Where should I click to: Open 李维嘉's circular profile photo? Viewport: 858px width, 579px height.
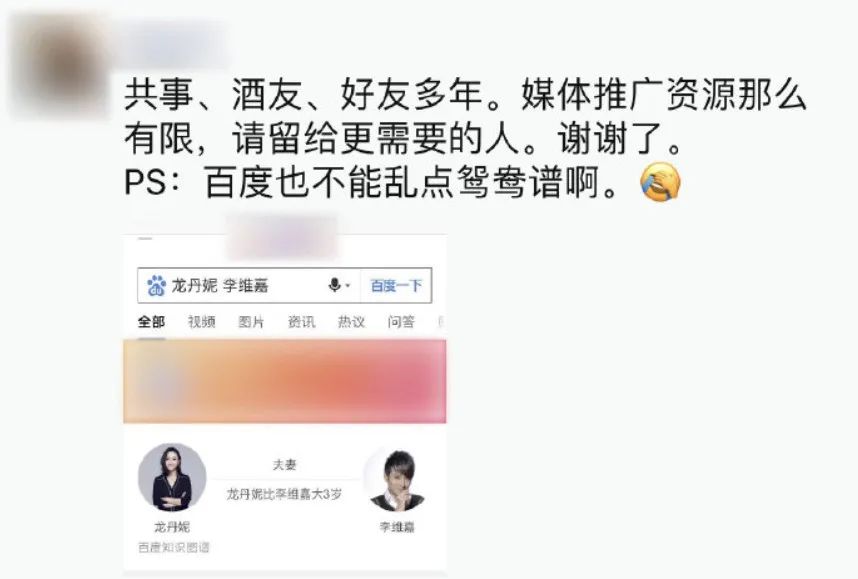pyautogui.click(x=397, y=477)
